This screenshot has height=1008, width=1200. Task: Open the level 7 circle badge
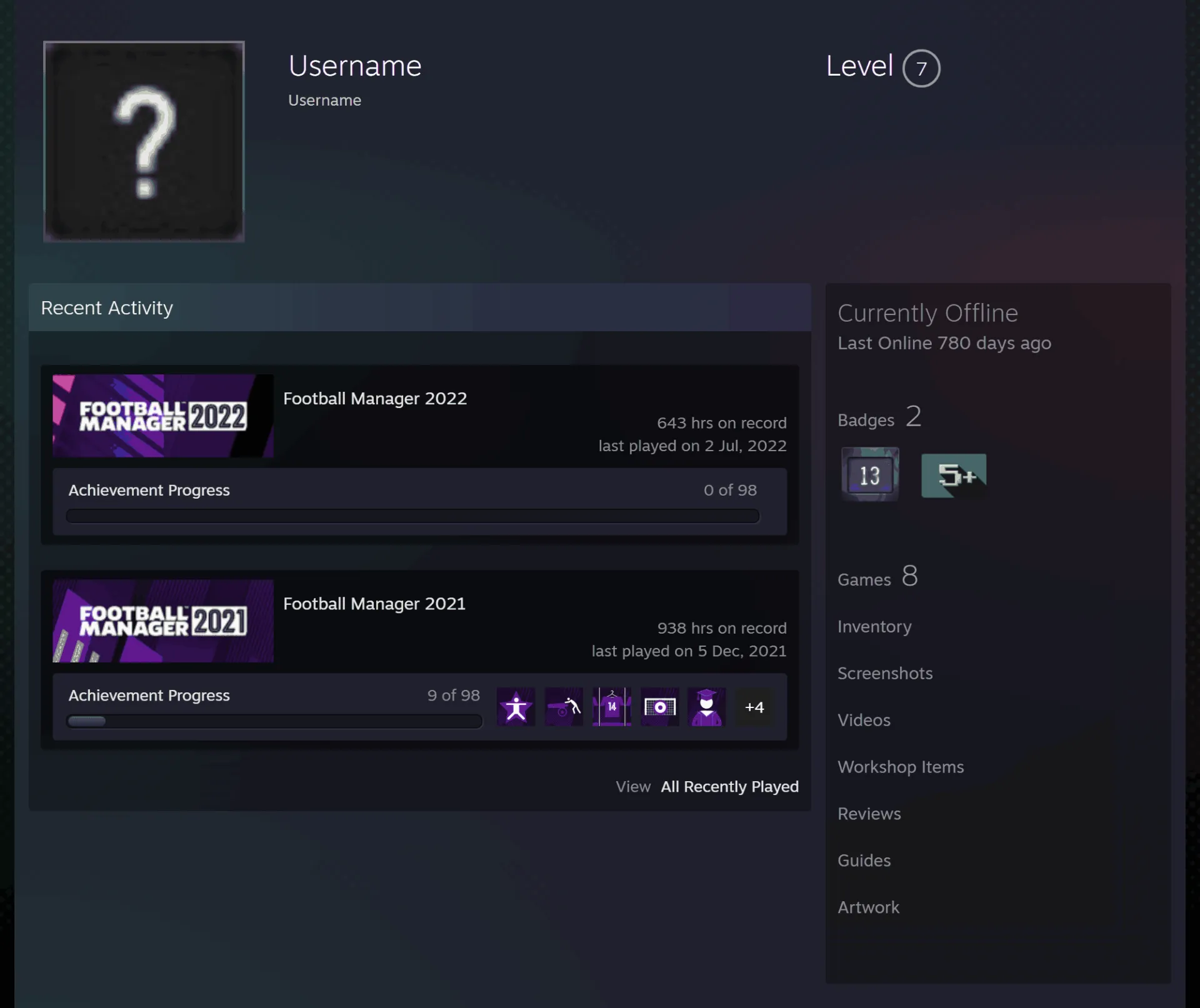click(921, 68)
